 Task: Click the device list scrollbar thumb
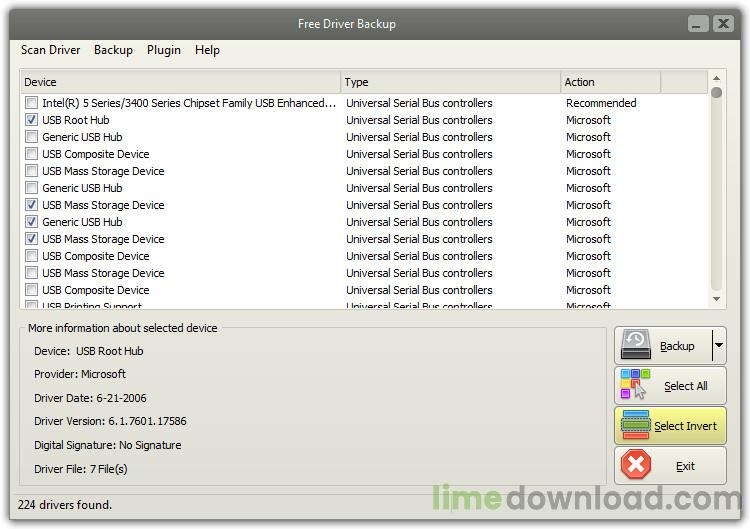coord(716,92)
